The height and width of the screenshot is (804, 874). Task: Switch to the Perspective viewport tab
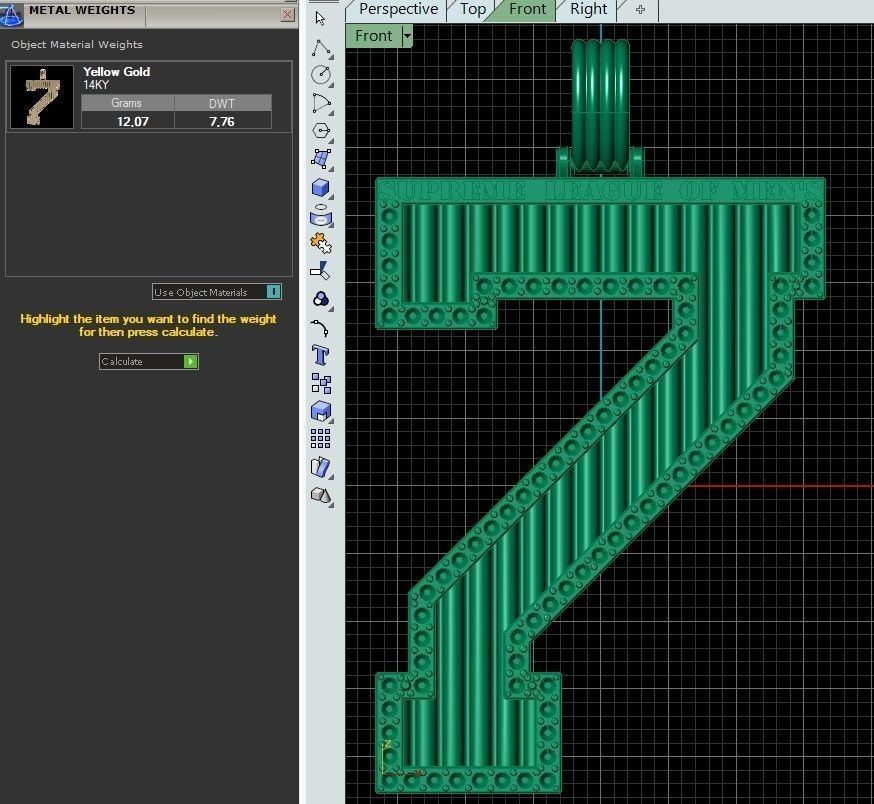(x=399, y=9)
